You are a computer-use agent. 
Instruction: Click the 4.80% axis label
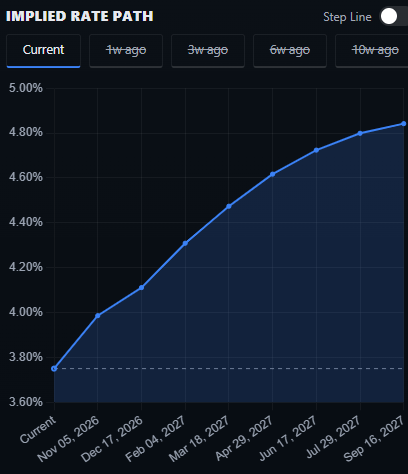(x=26, y=132)
